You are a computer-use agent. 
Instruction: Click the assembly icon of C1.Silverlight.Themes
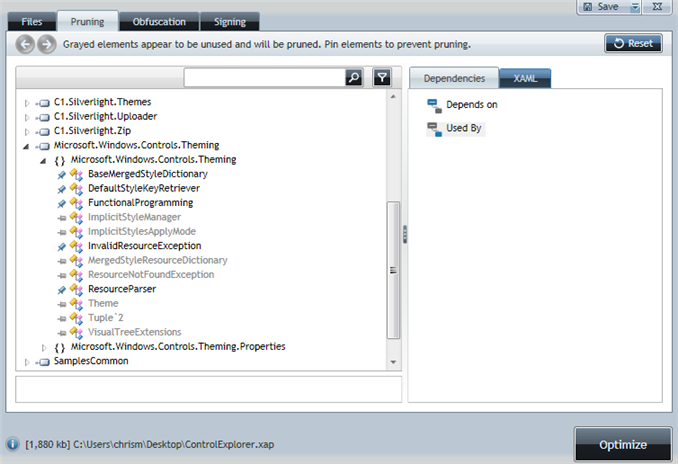click(x=43, y=103)
